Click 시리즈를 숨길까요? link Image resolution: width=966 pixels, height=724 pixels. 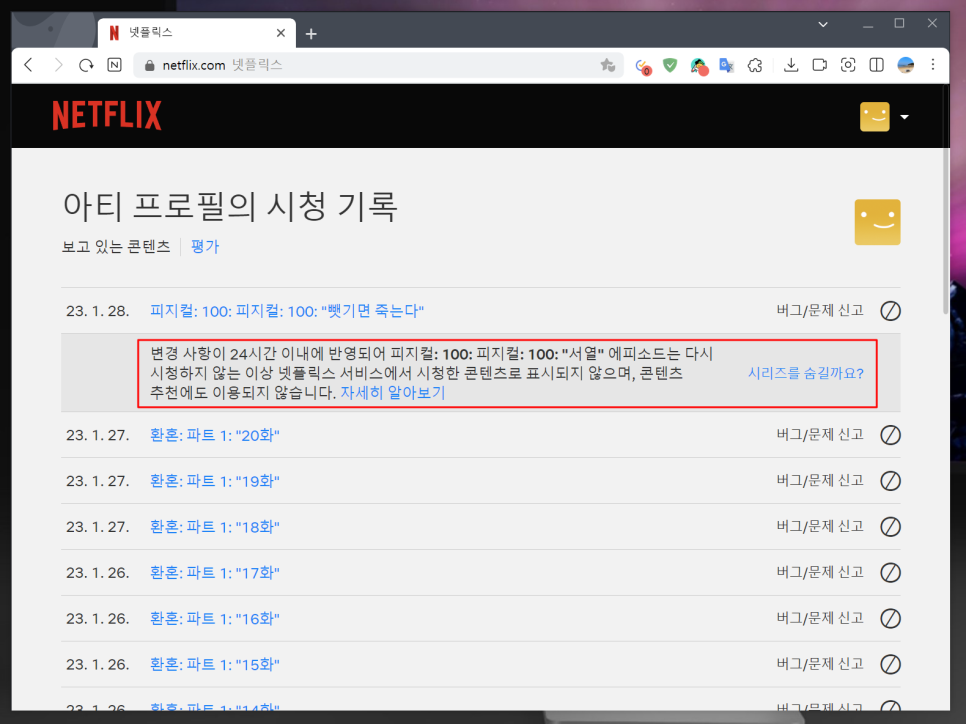point(806,373)
